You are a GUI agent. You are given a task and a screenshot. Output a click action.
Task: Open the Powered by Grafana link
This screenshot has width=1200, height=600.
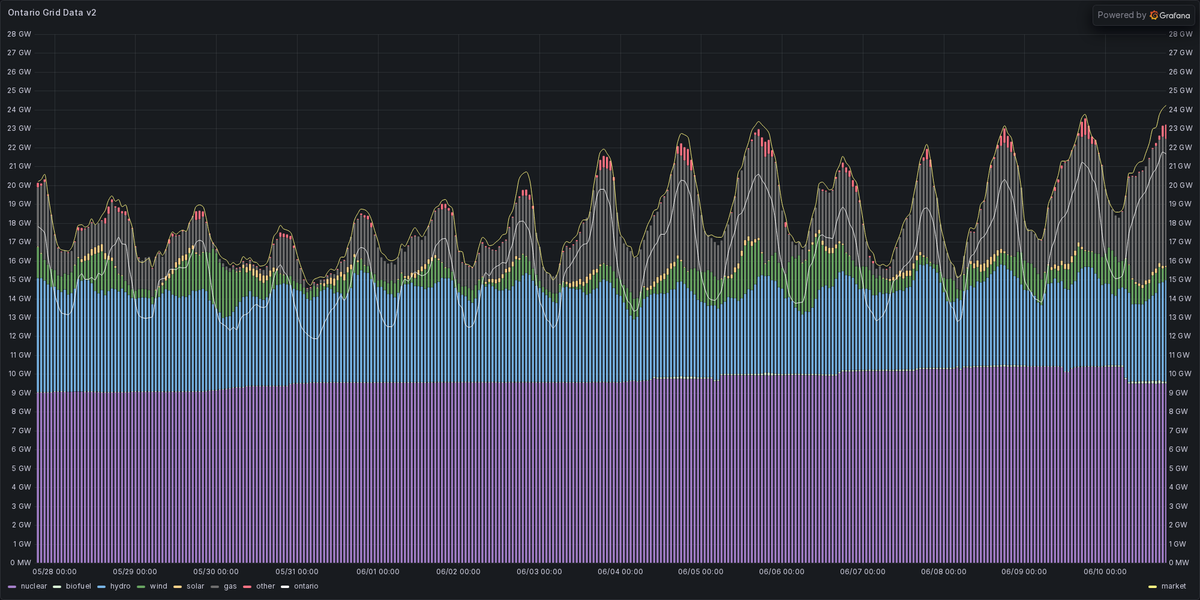(x=1142, y=15)
